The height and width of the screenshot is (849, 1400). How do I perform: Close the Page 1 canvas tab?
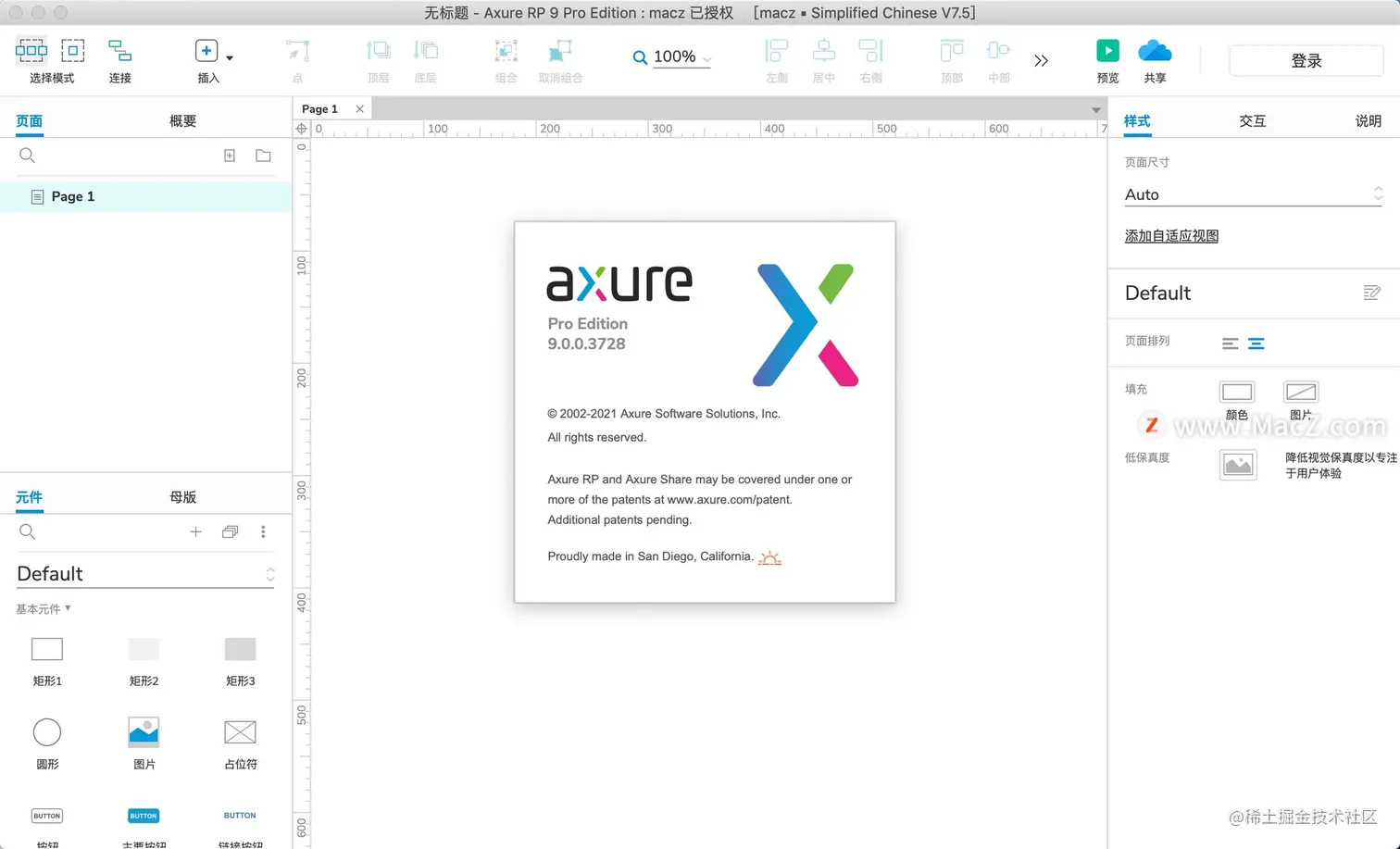[x=359, y=109]
